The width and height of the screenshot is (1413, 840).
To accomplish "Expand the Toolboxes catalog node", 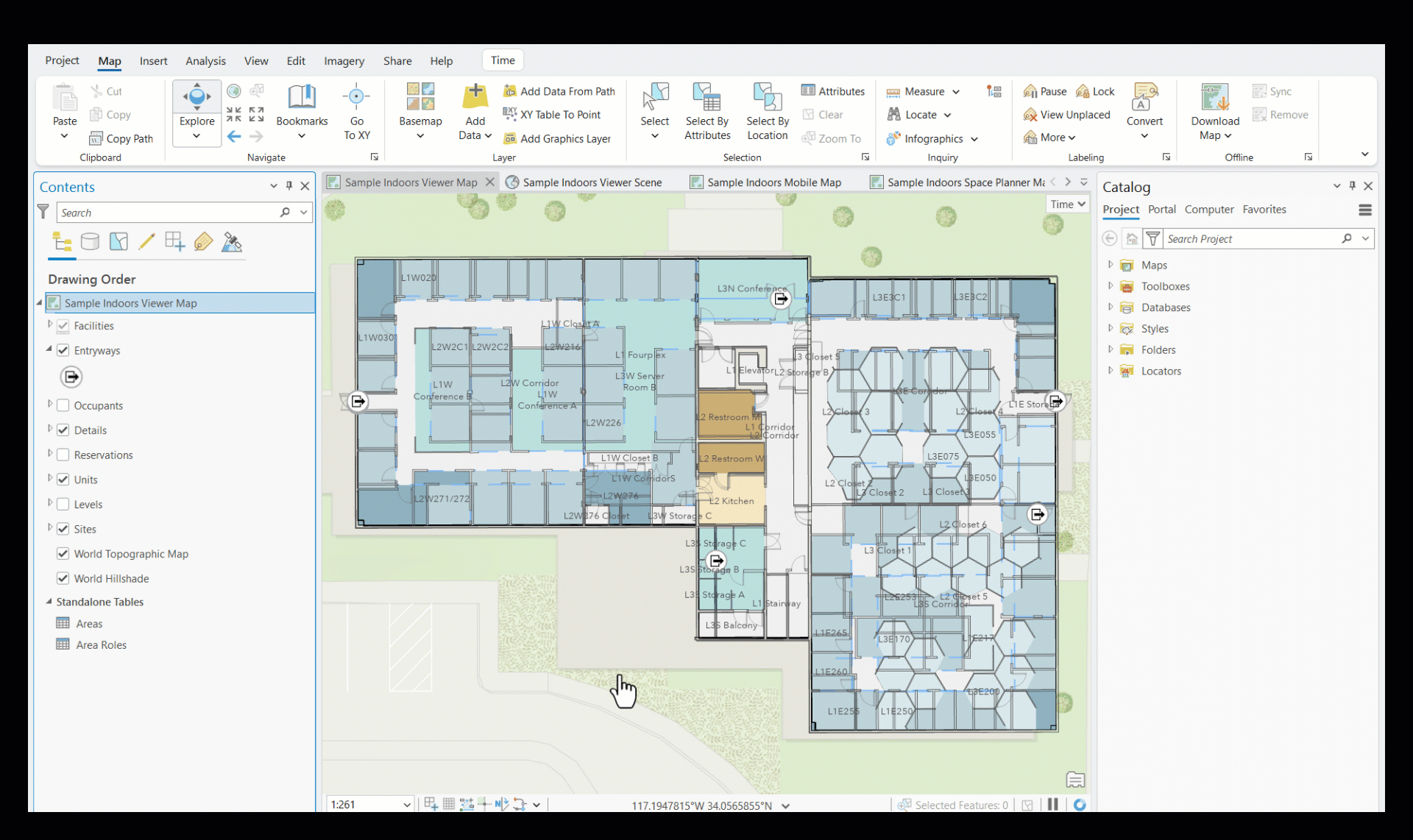I will [x=1111, y=286].
